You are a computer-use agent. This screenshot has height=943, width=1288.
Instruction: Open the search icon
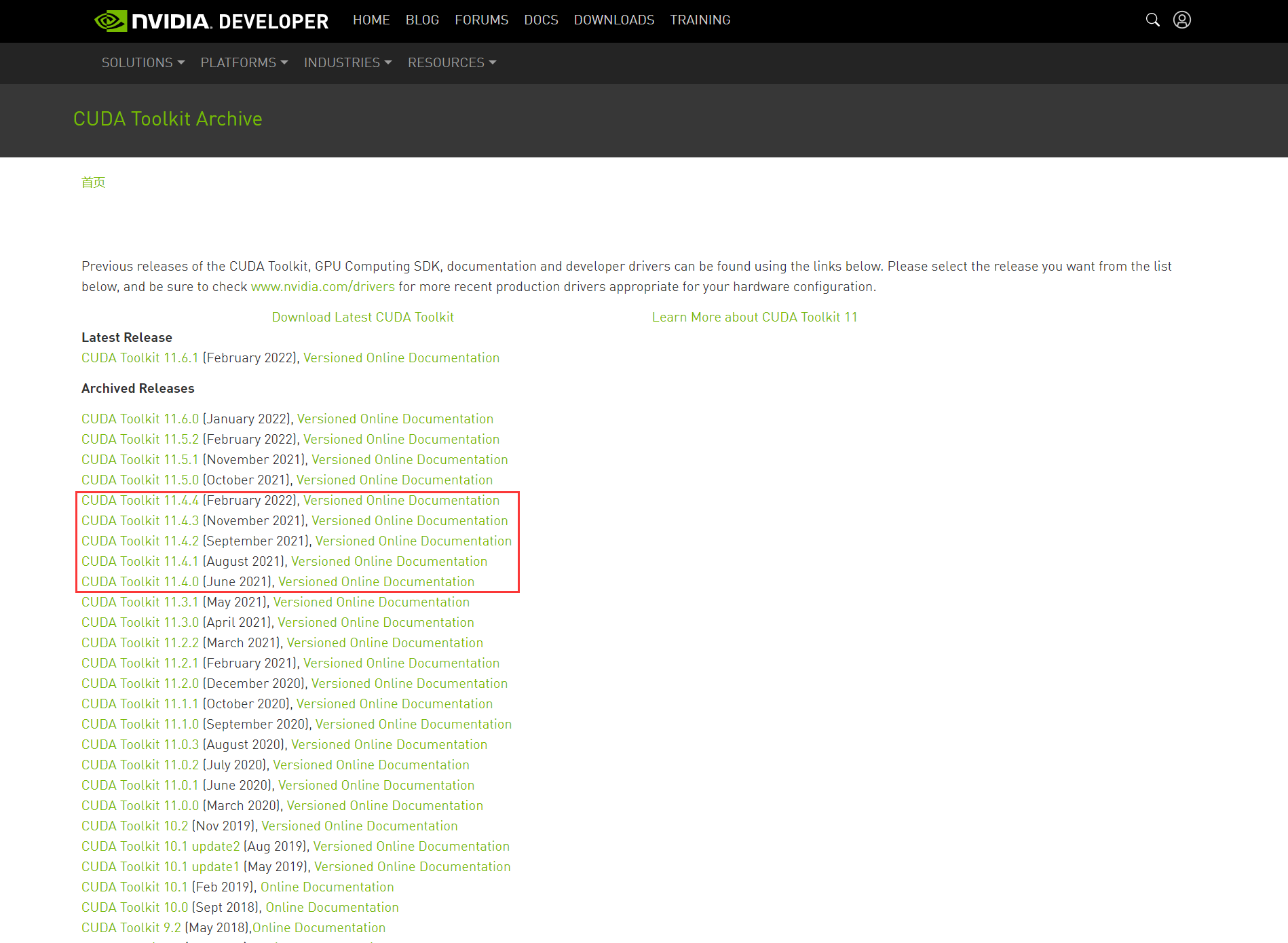tap(1153, 20)
